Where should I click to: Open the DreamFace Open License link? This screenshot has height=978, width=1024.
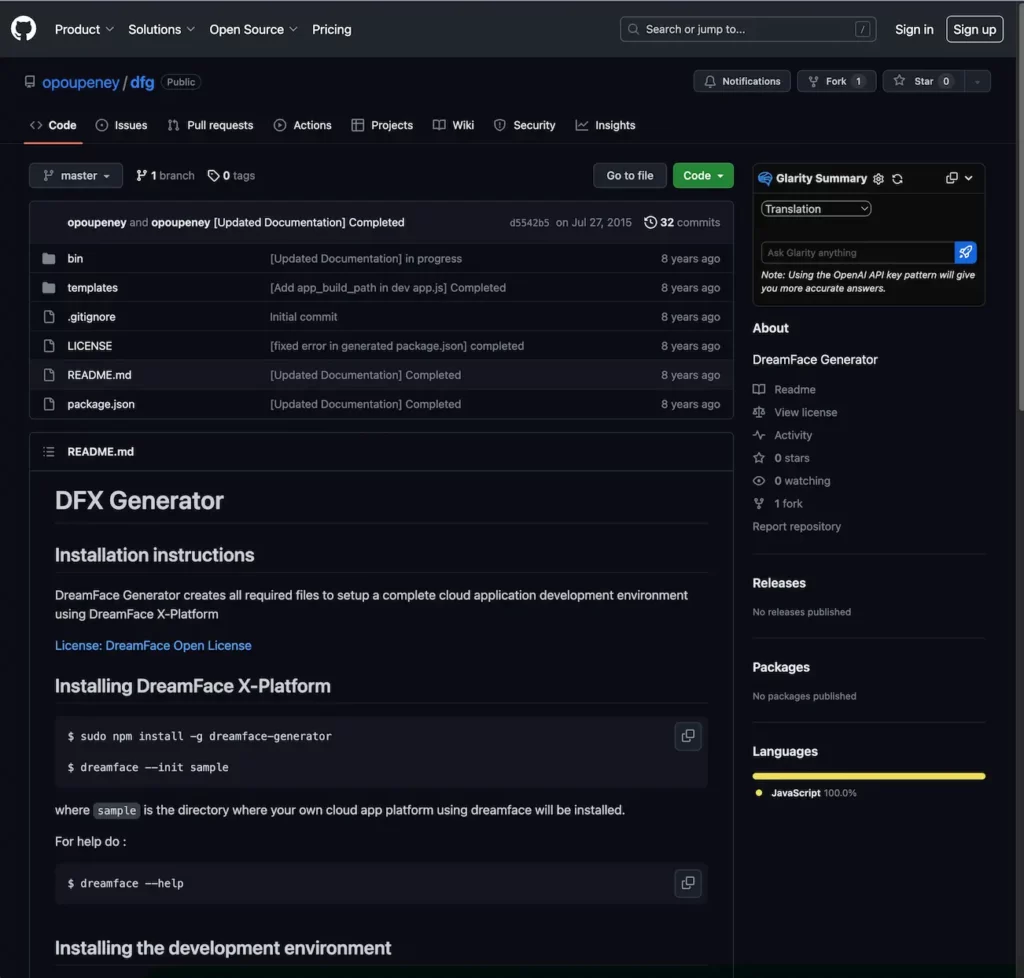[x=153, y=645]
